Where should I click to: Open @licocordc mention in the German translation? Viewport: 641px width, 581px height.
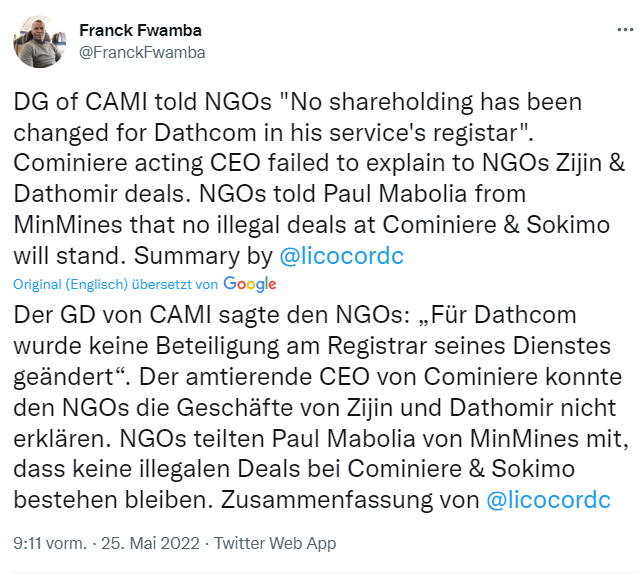(x=548, y=500)
